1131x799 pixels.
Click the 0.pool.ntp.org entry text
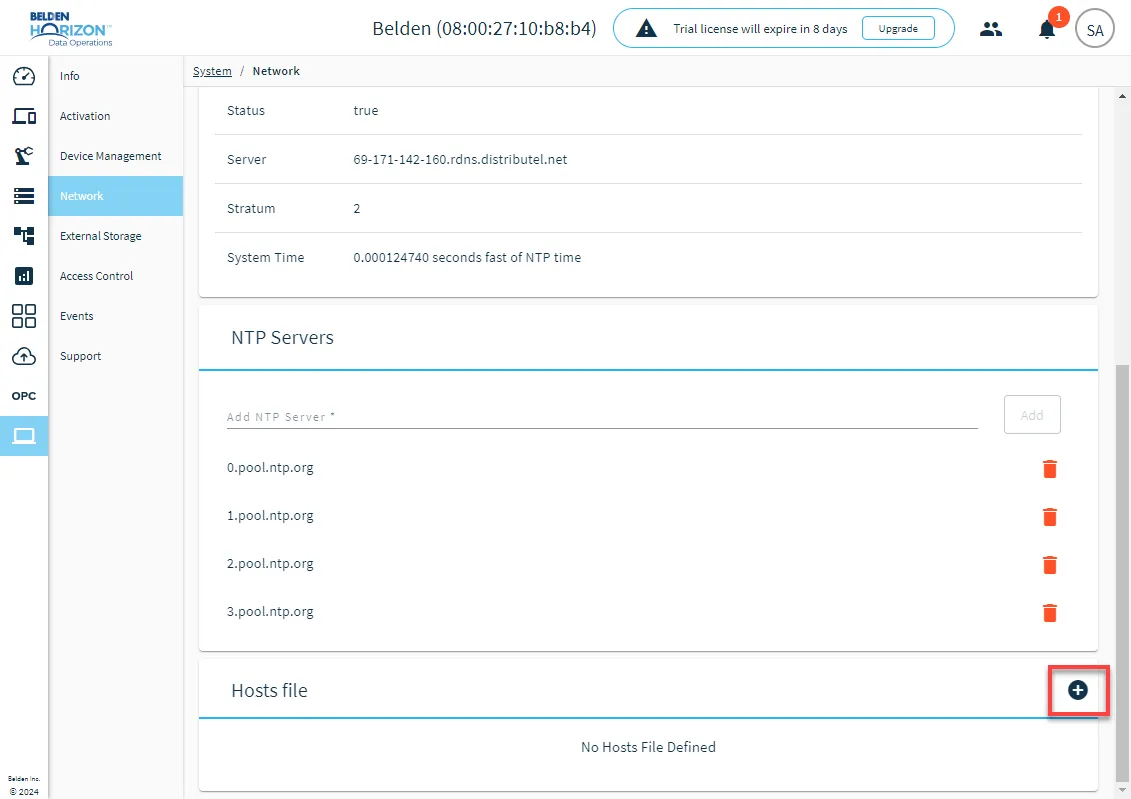pyautogui.click(x=270, y=467)
